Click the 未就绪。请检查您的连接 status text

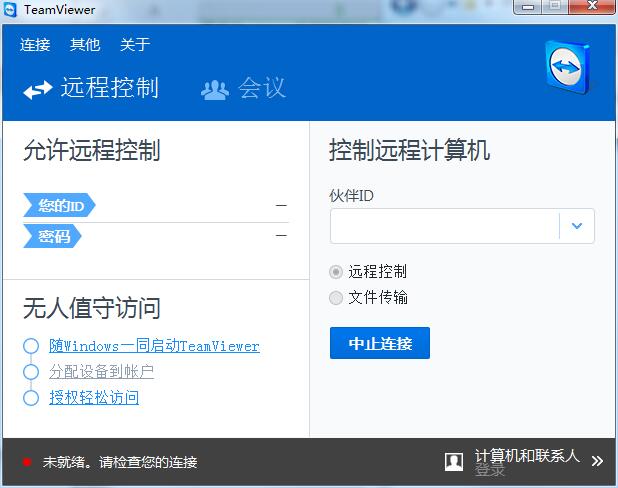pyautogui.click(x=120, y=462)
